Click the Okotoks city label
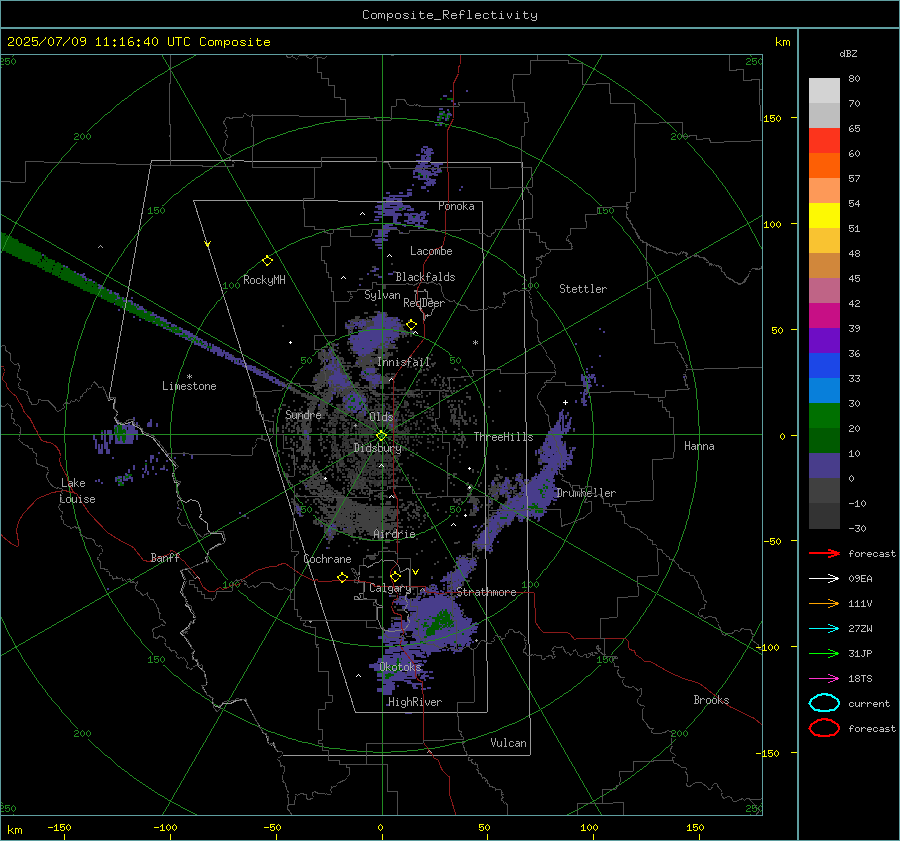 pyautogui.click(x=400, y=667)
